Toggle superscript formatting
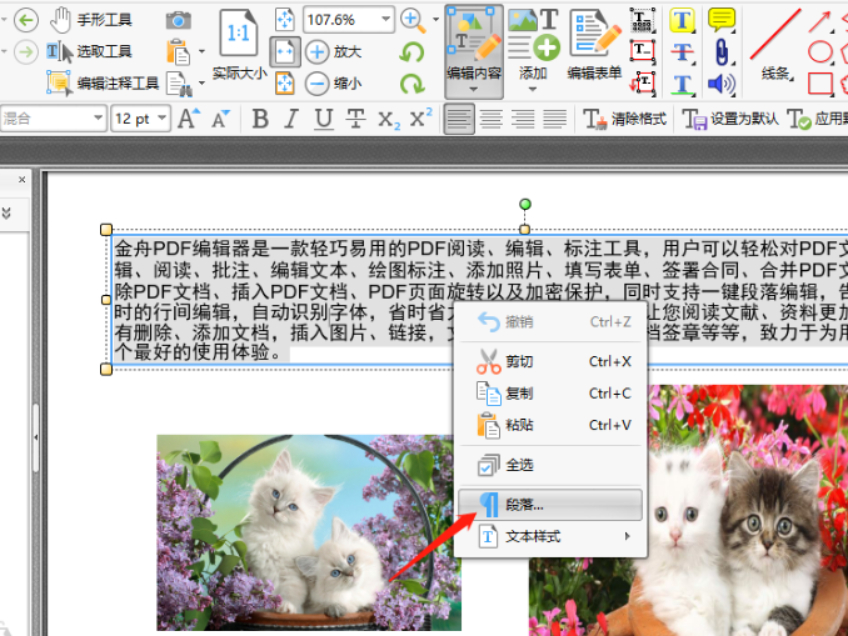 point(421,117)
